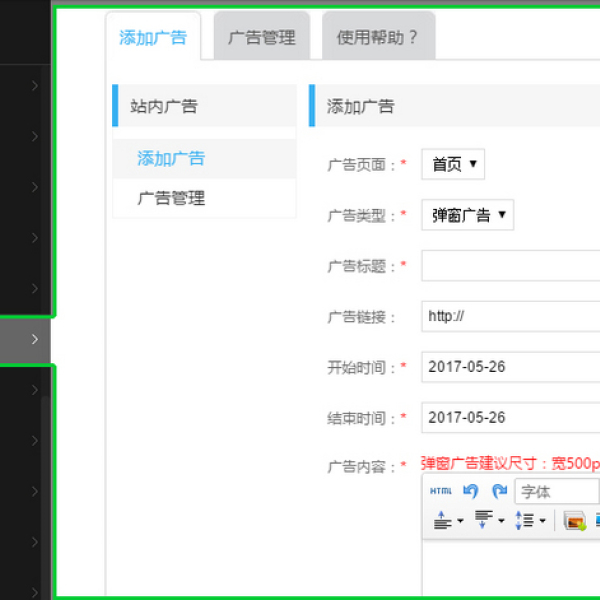Open the line height icon
This screenshot has height=600, width=600.
coord(529,520)
